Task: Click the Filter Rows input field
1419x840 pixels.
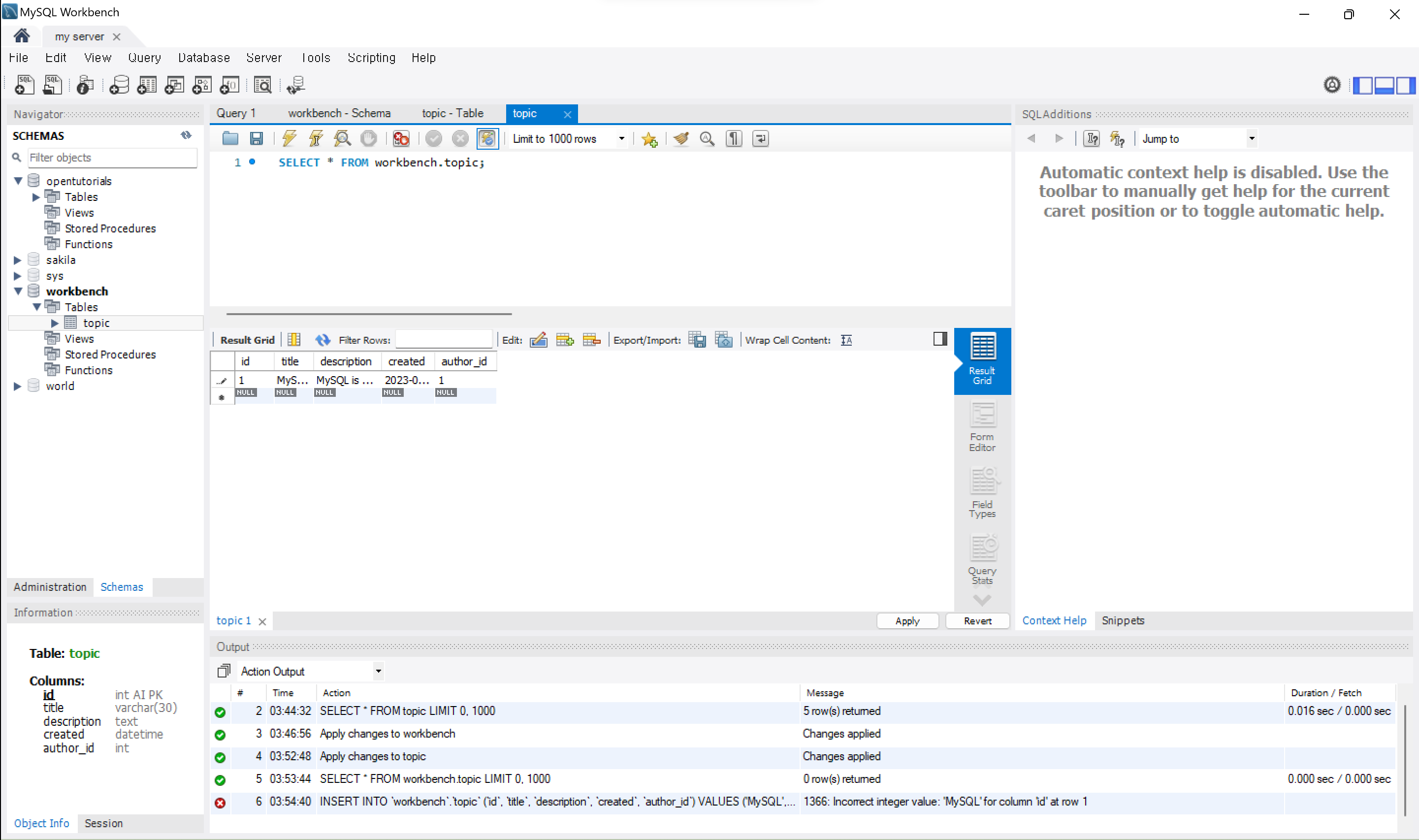Action: click(x=444, y=340)
